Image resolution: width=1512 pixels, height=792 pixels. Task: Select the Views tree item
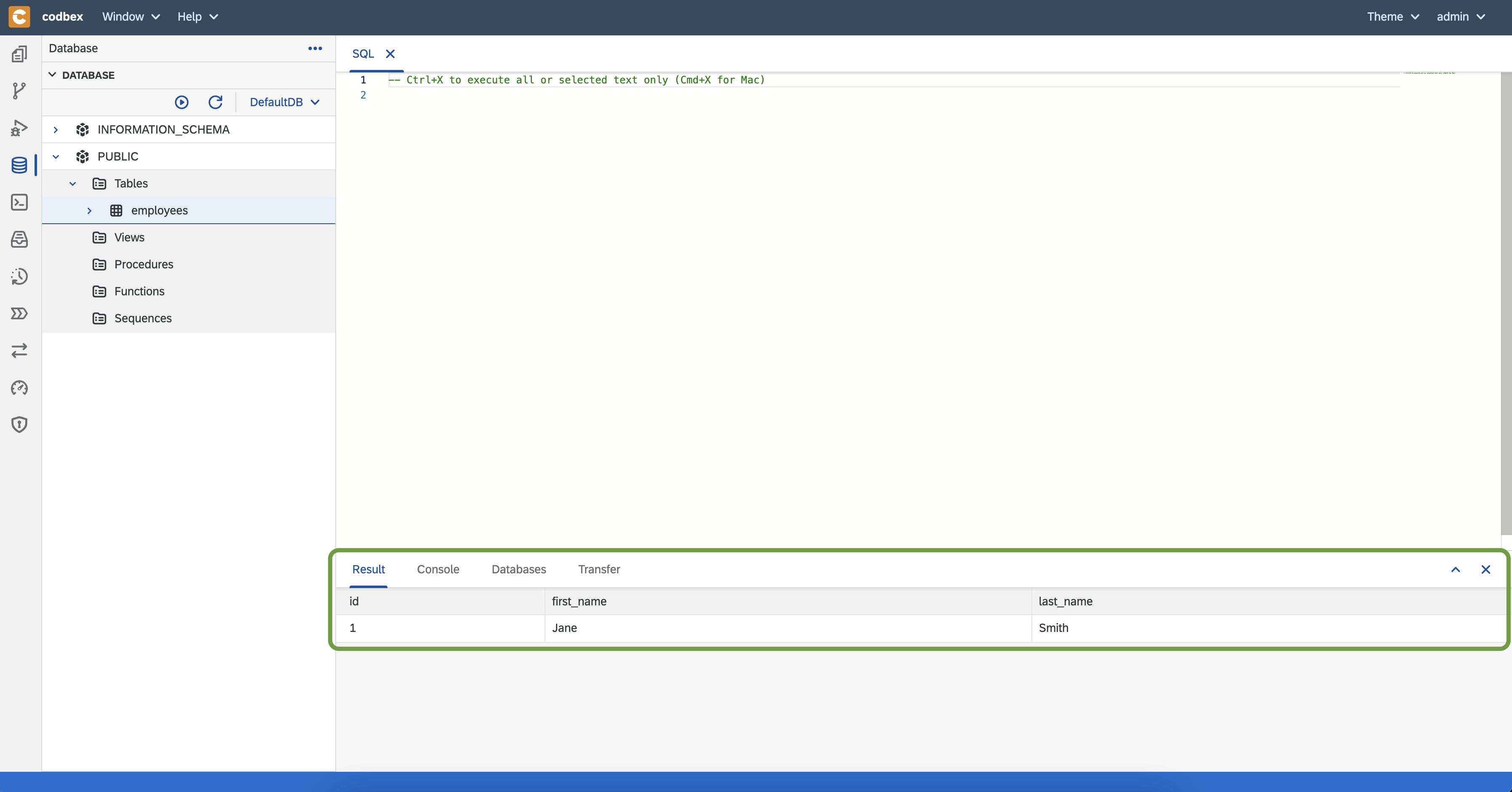tap(188, 238)
